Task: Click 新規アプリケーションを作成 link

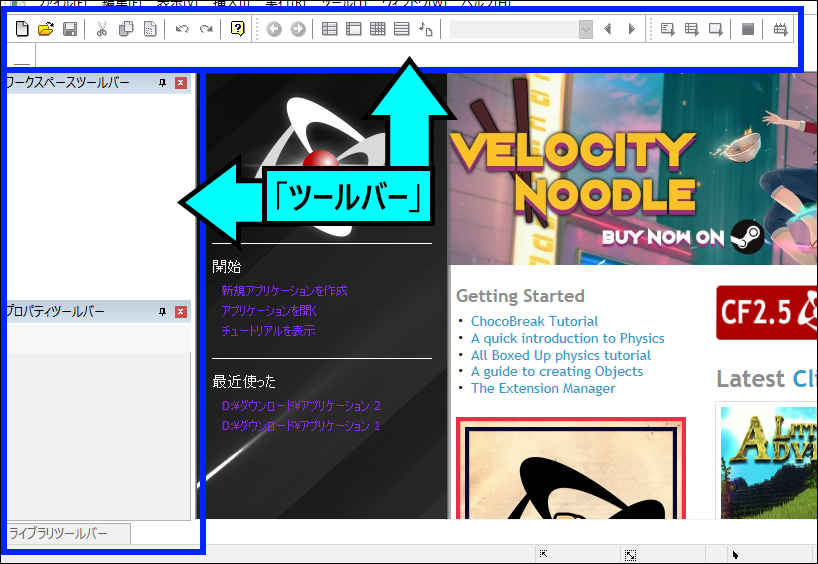Action: 284,291
